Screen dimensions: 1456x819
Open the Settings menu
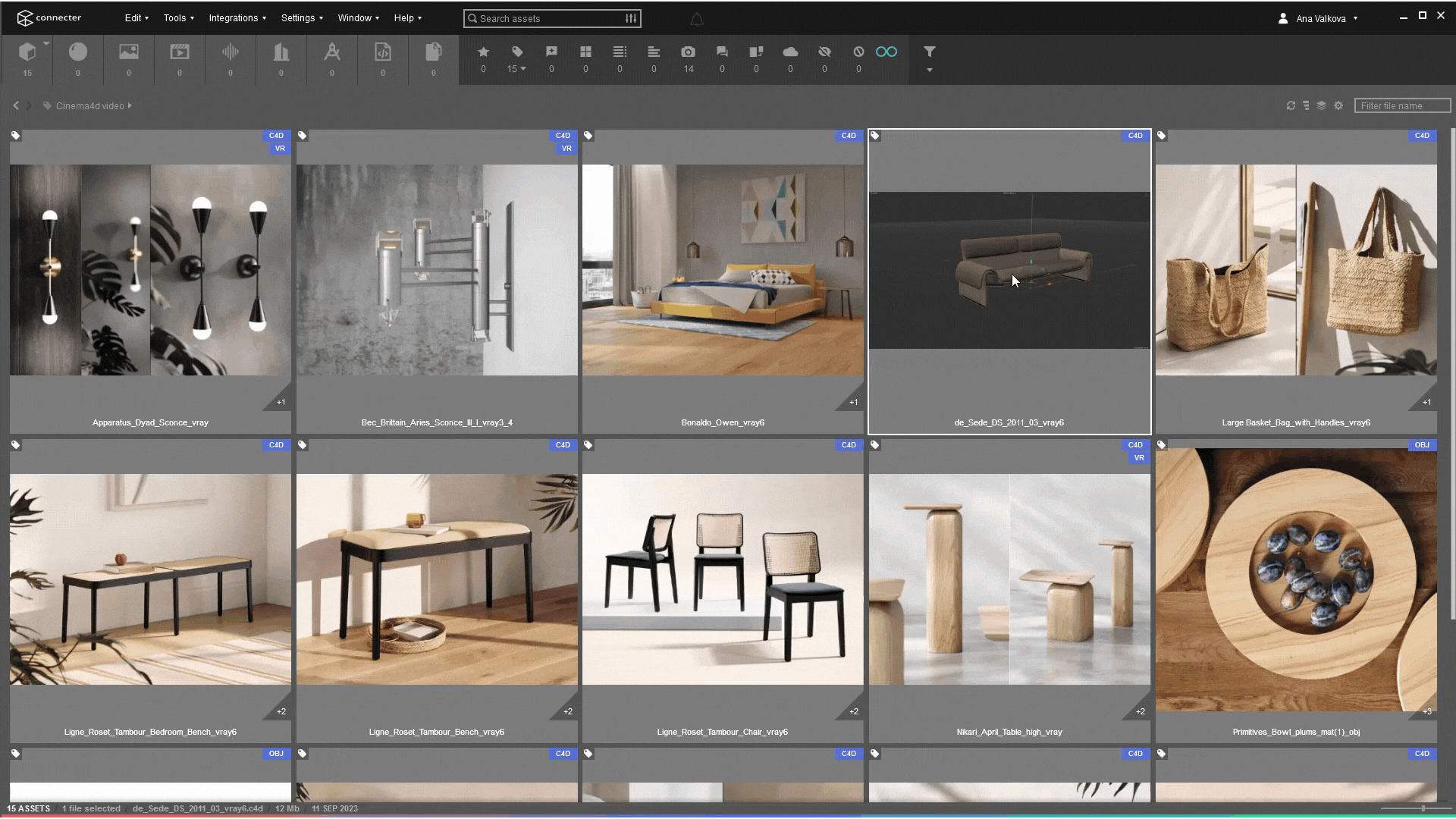(302, 18)
